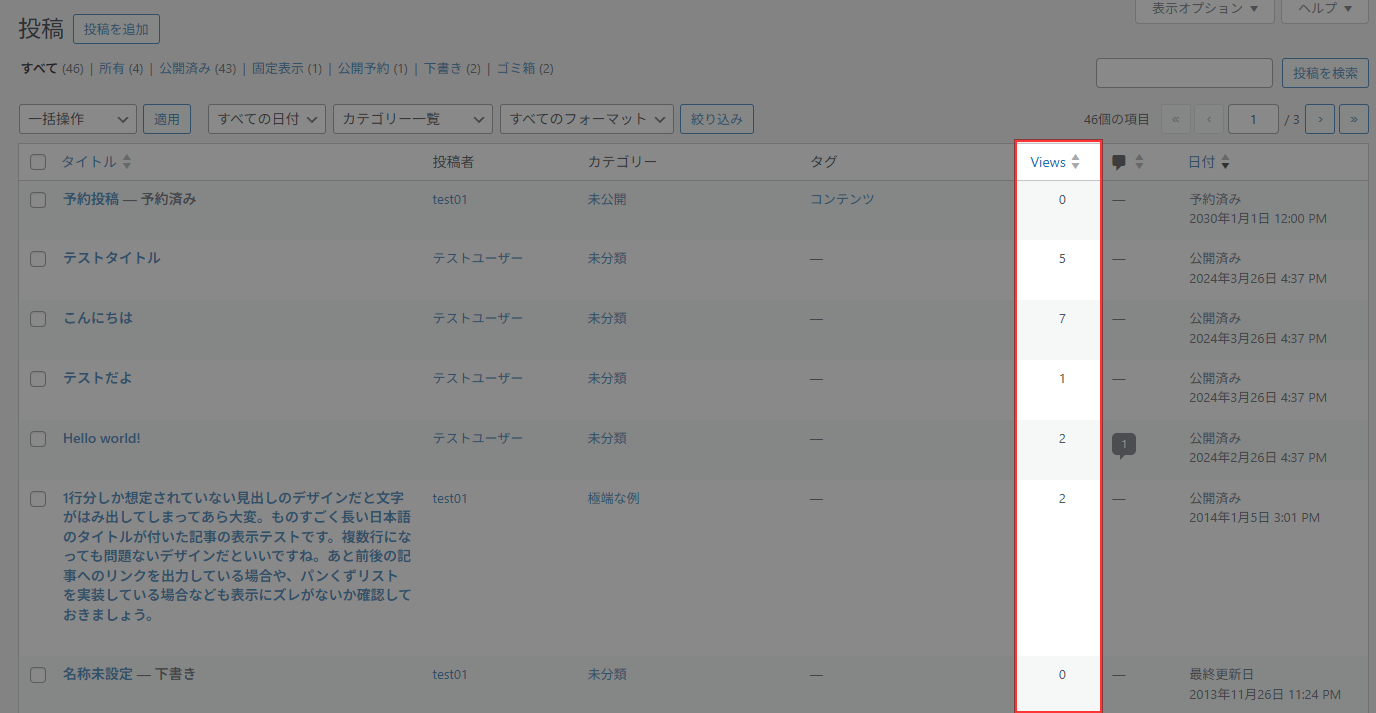Viewport: 1376px width, 713px height.
Task: Switch to the 公開済み posts filter
Action: [x=185, y=69]
